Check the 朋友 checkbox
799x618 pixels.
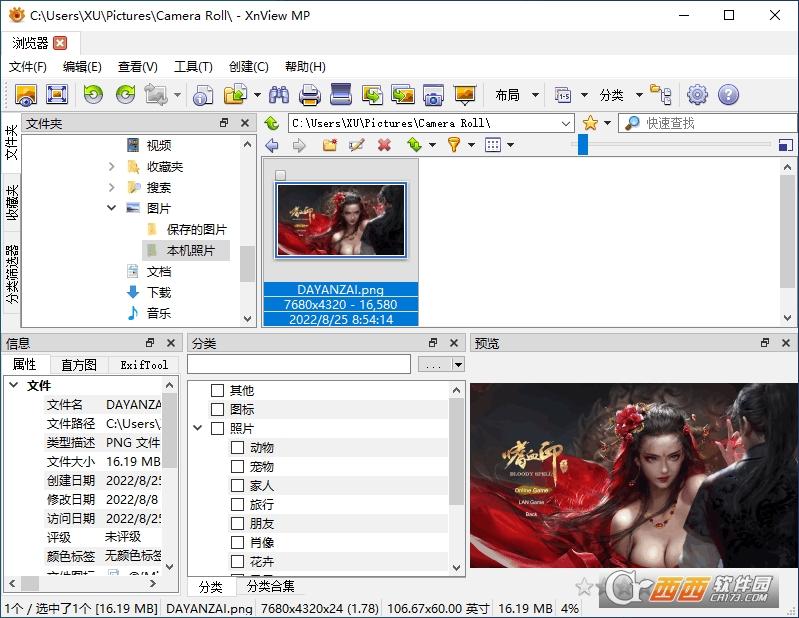click(x=237, y=523)
